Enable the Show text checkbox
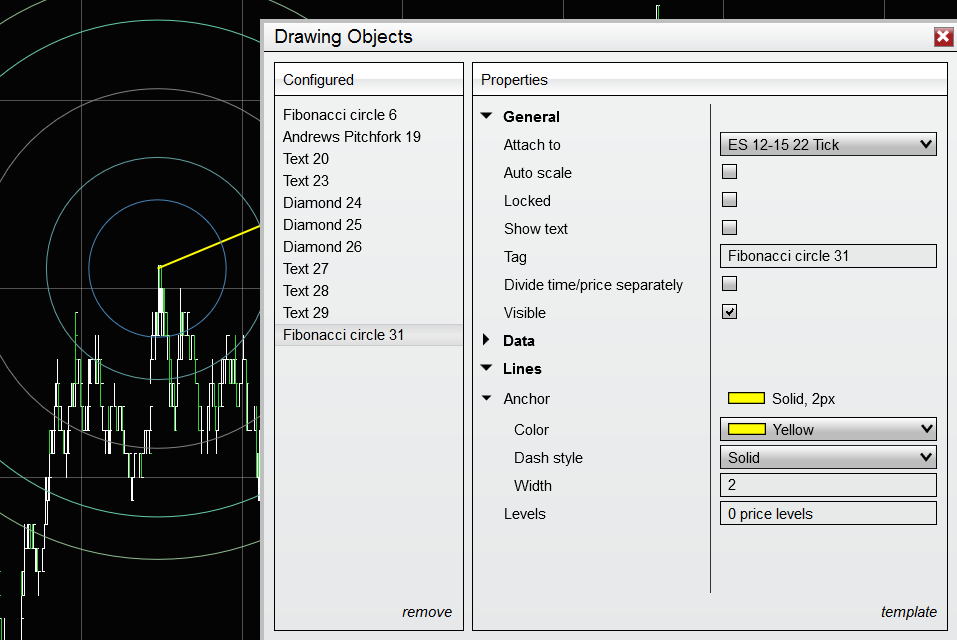The image size is (957, 640). click(x=729, y=228)
